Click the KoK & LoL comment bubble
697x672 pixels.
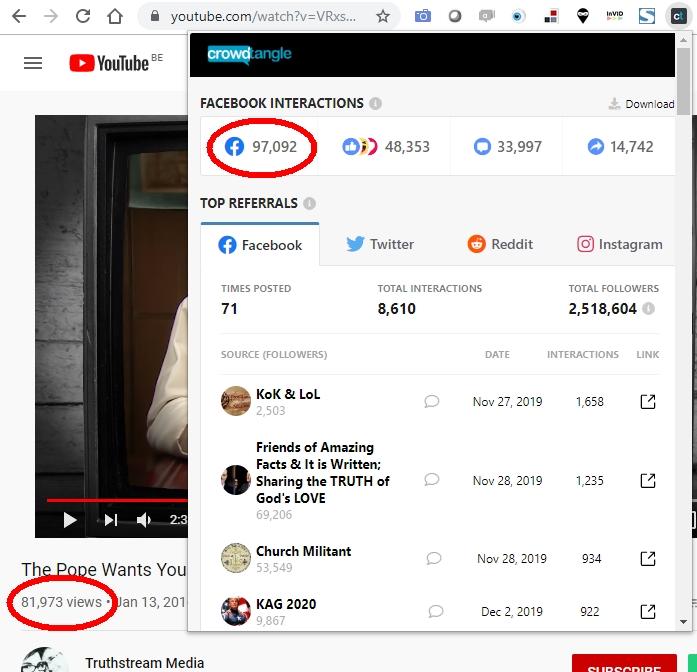(x=432, y=401)
